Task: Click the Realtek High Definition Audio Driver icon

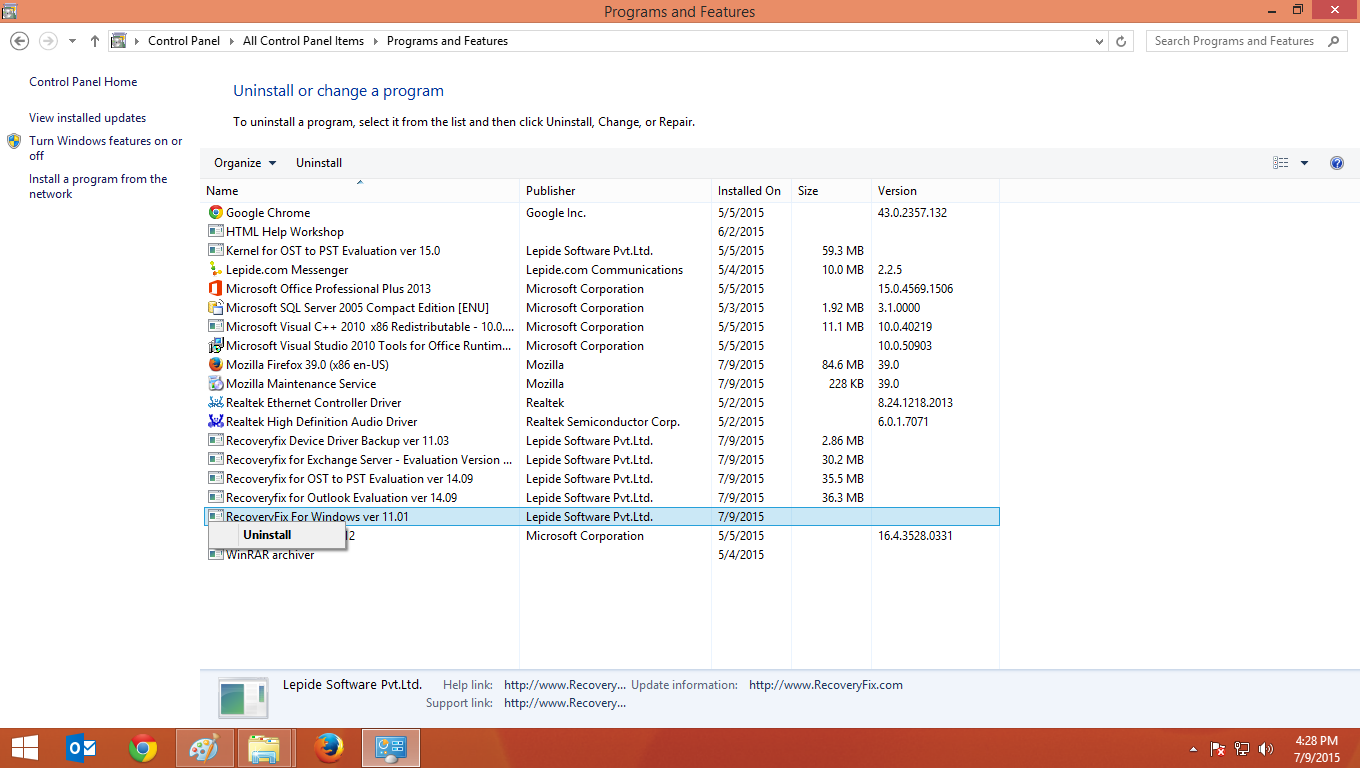Action: [215, 422]
